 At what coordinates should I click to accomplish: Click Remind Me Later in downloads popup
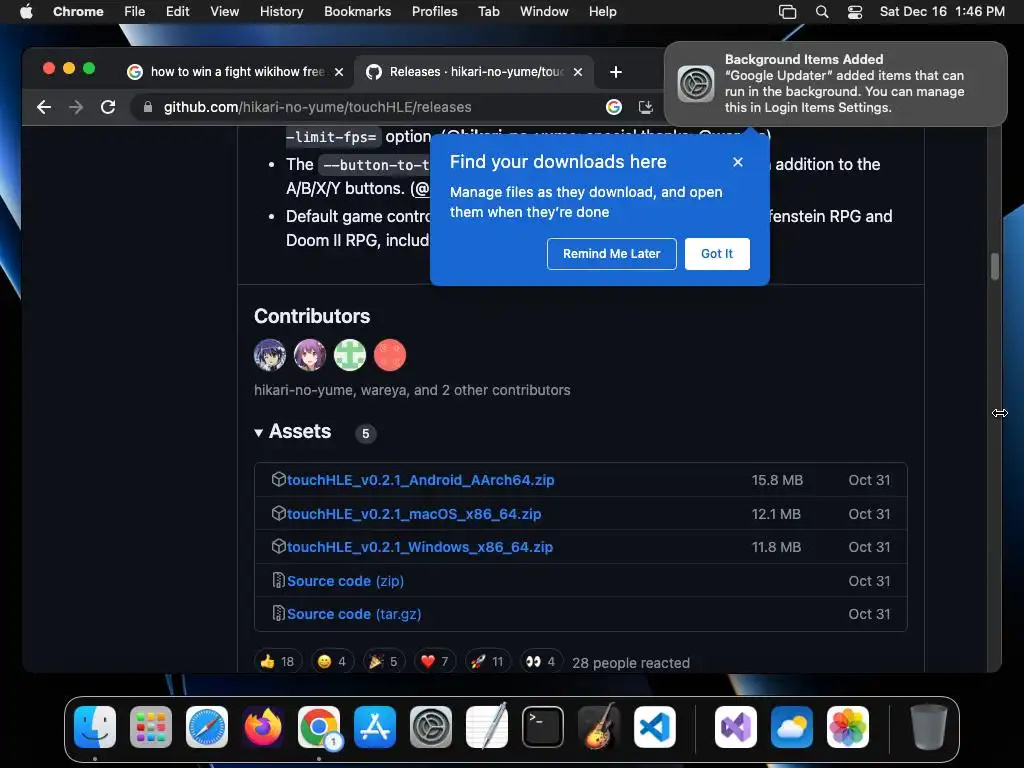coord(611,253)
